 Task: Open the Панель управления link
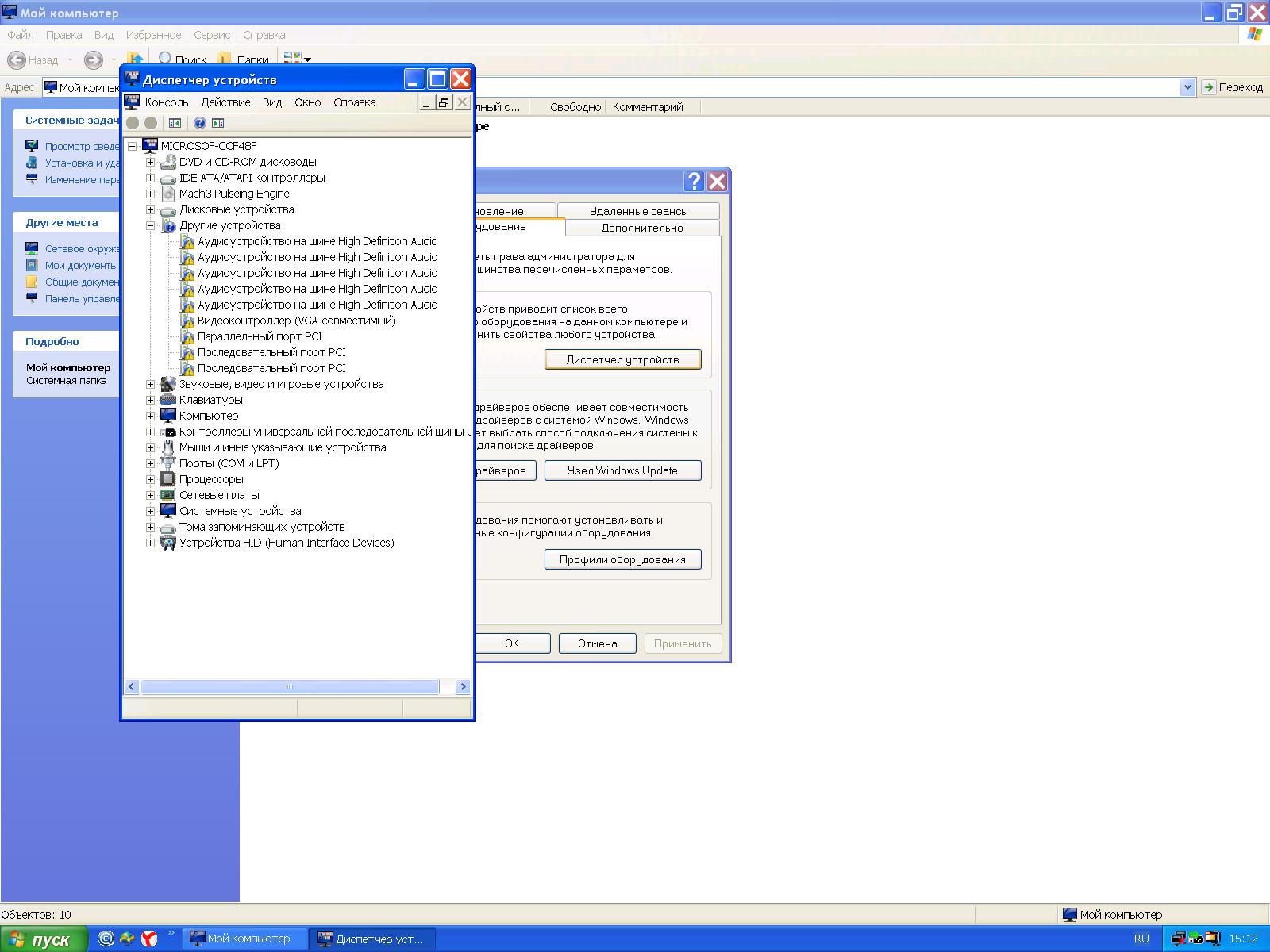82,298
